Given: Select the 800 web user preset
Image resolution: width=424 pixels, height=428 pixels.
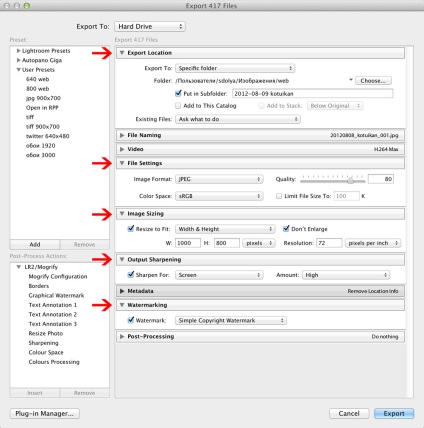Looking at the screenshot, I should coord(37,89).
